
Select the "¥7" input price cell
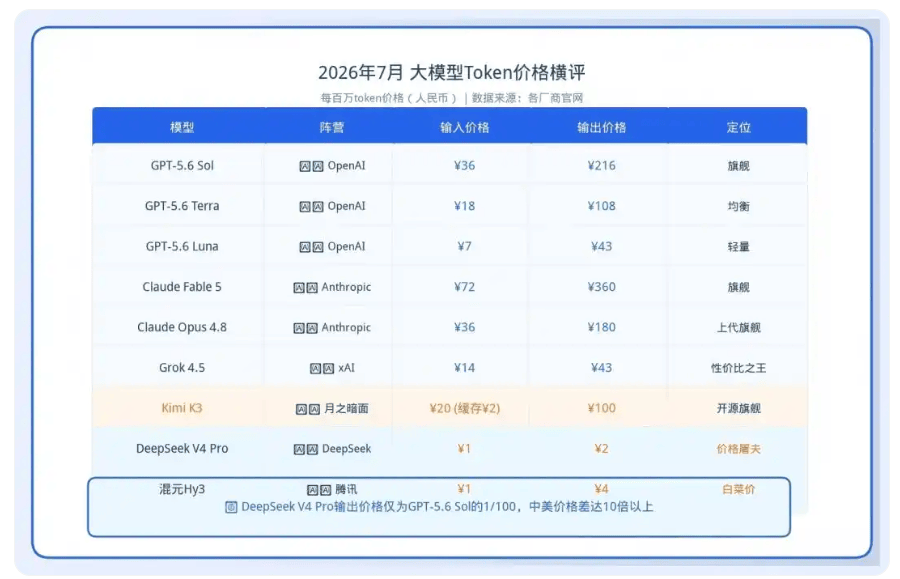464,247
